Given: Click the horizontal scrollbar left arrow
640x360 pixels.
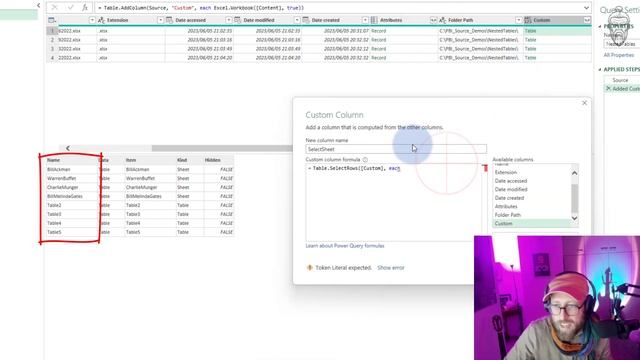Looking at the screenshot, I should click(x=68, y=148).
